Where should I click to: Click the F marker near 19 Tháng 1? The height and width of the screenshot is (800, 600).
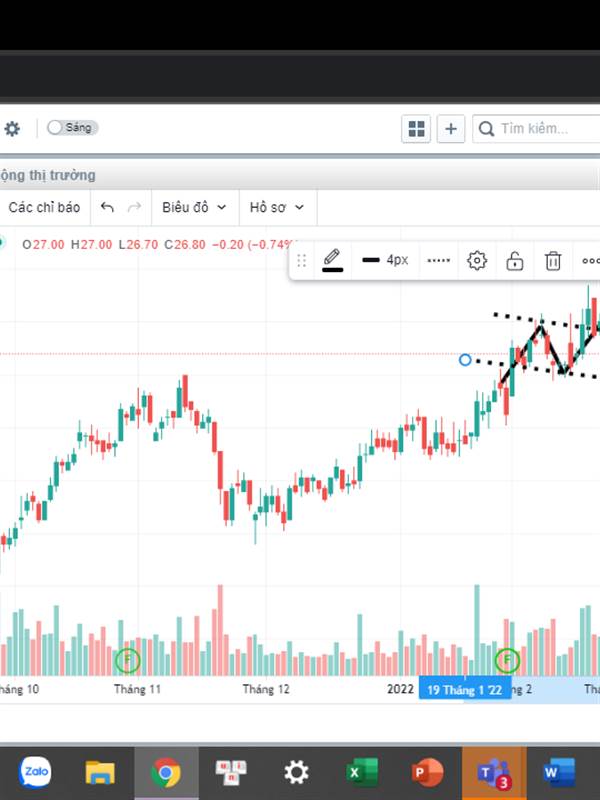507,660
